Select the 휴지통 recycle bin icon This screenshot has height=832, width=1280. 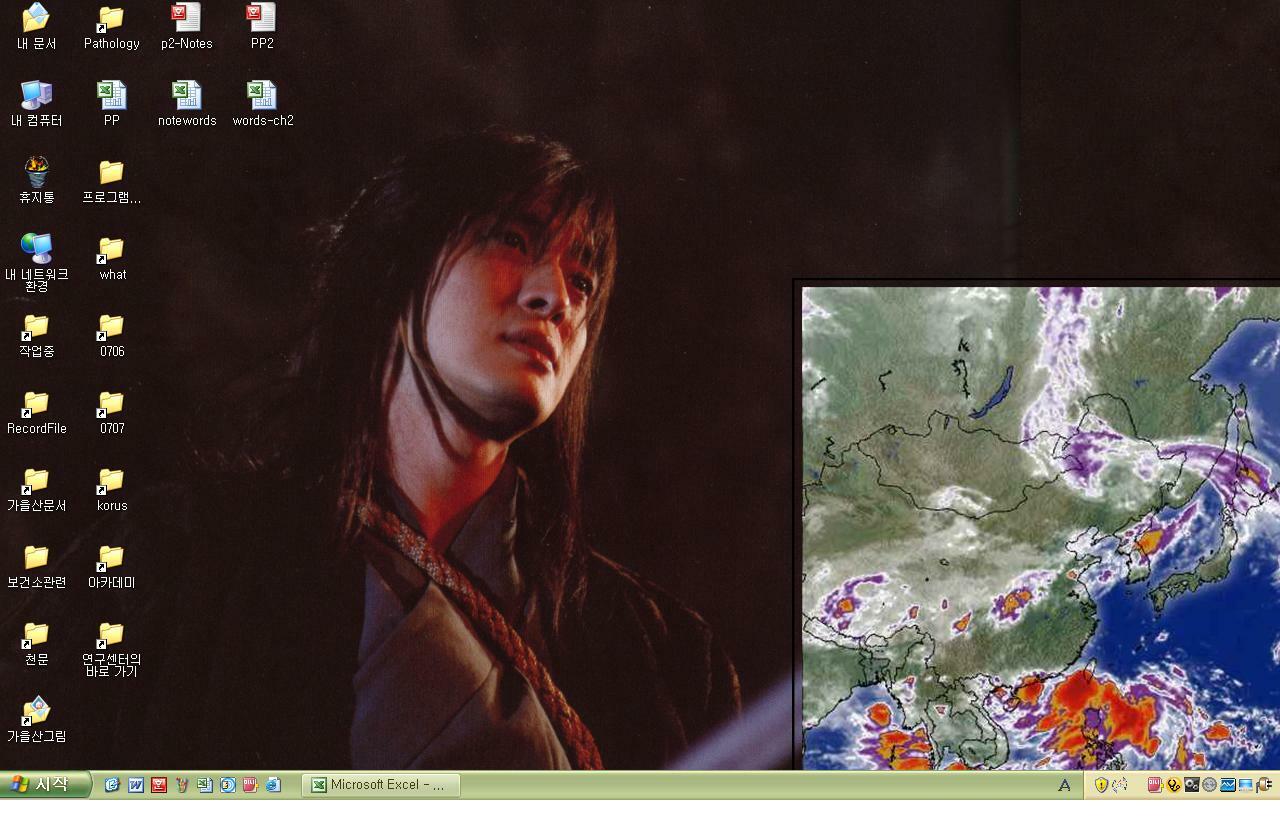(36, 181)
